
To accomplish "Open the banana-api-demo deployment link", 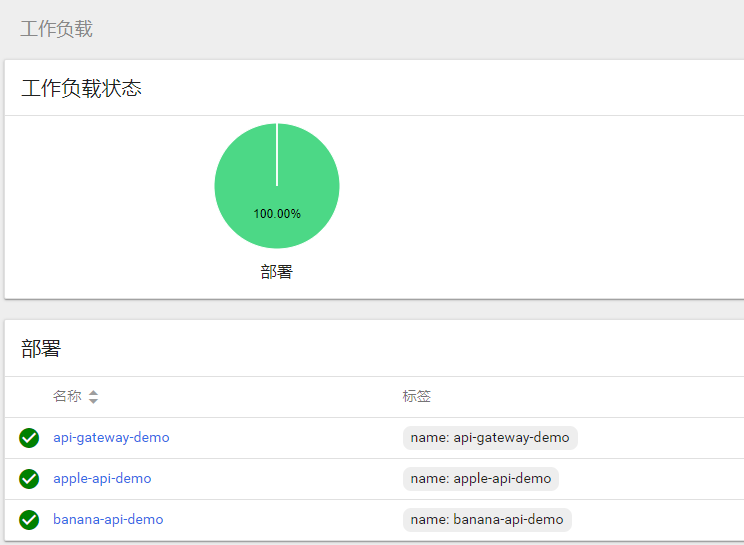I will pos(108,519).
